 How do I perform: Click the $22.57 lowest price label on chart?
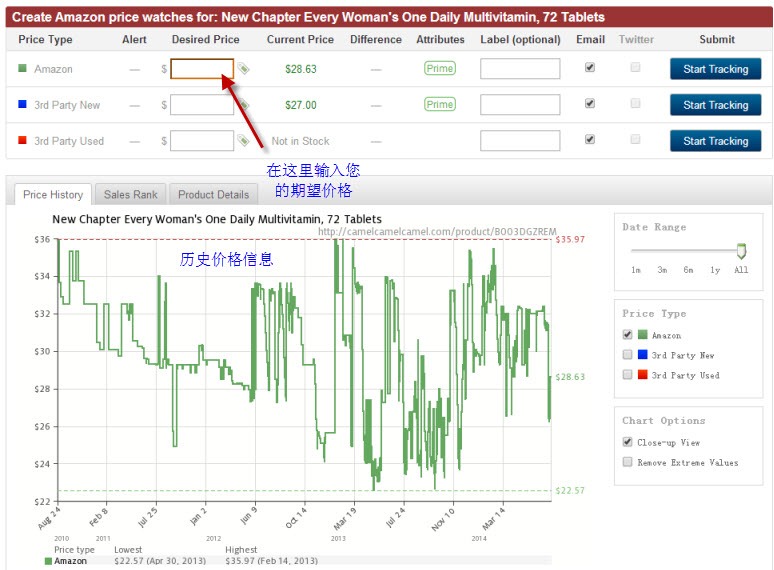pos(570,491)
